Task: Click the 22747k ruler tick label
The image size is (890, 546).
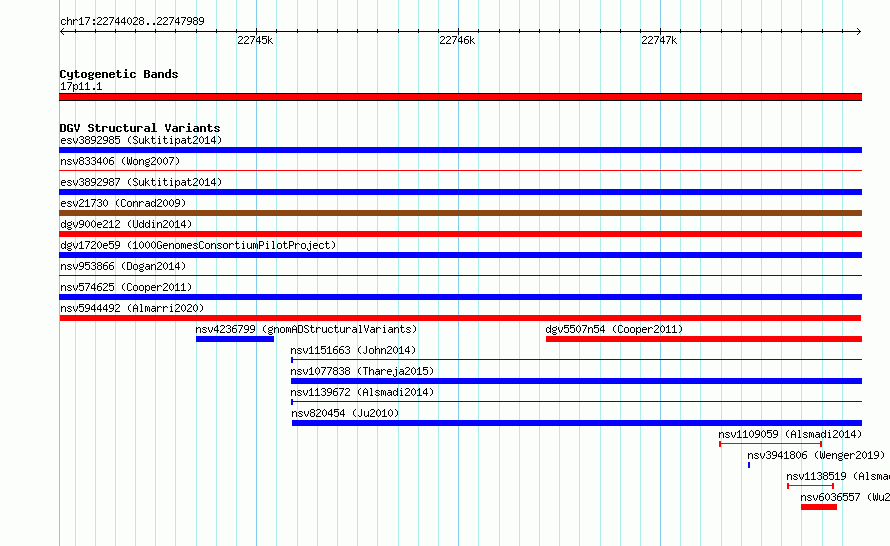Action: point(659,40)
